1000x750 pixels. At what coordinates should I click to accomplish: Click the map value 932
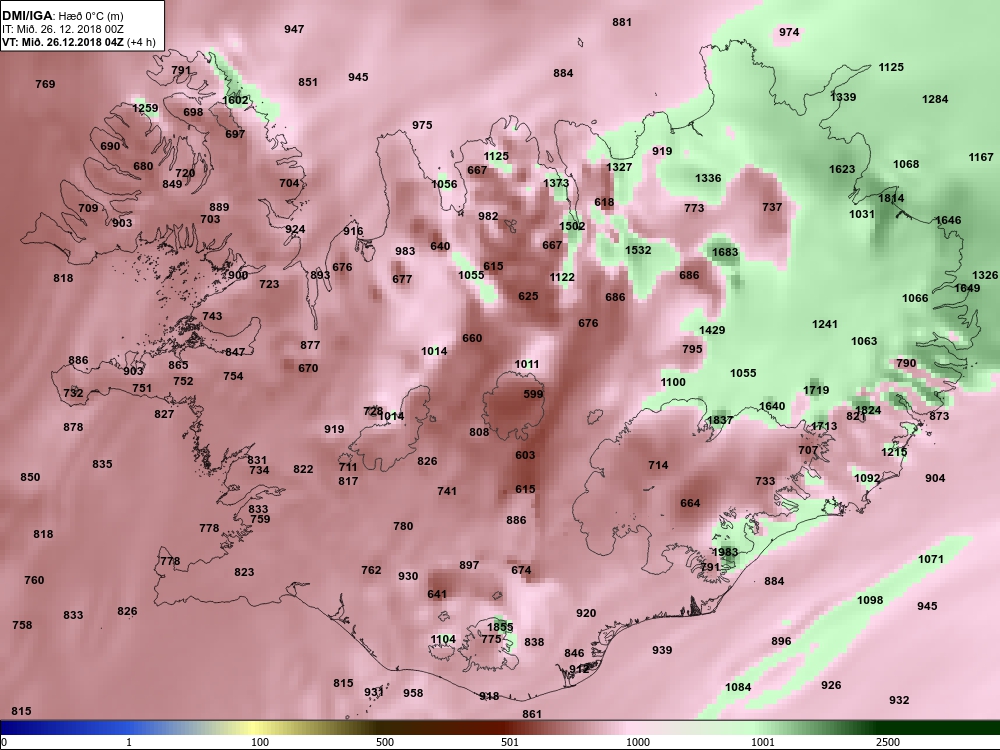899,700
